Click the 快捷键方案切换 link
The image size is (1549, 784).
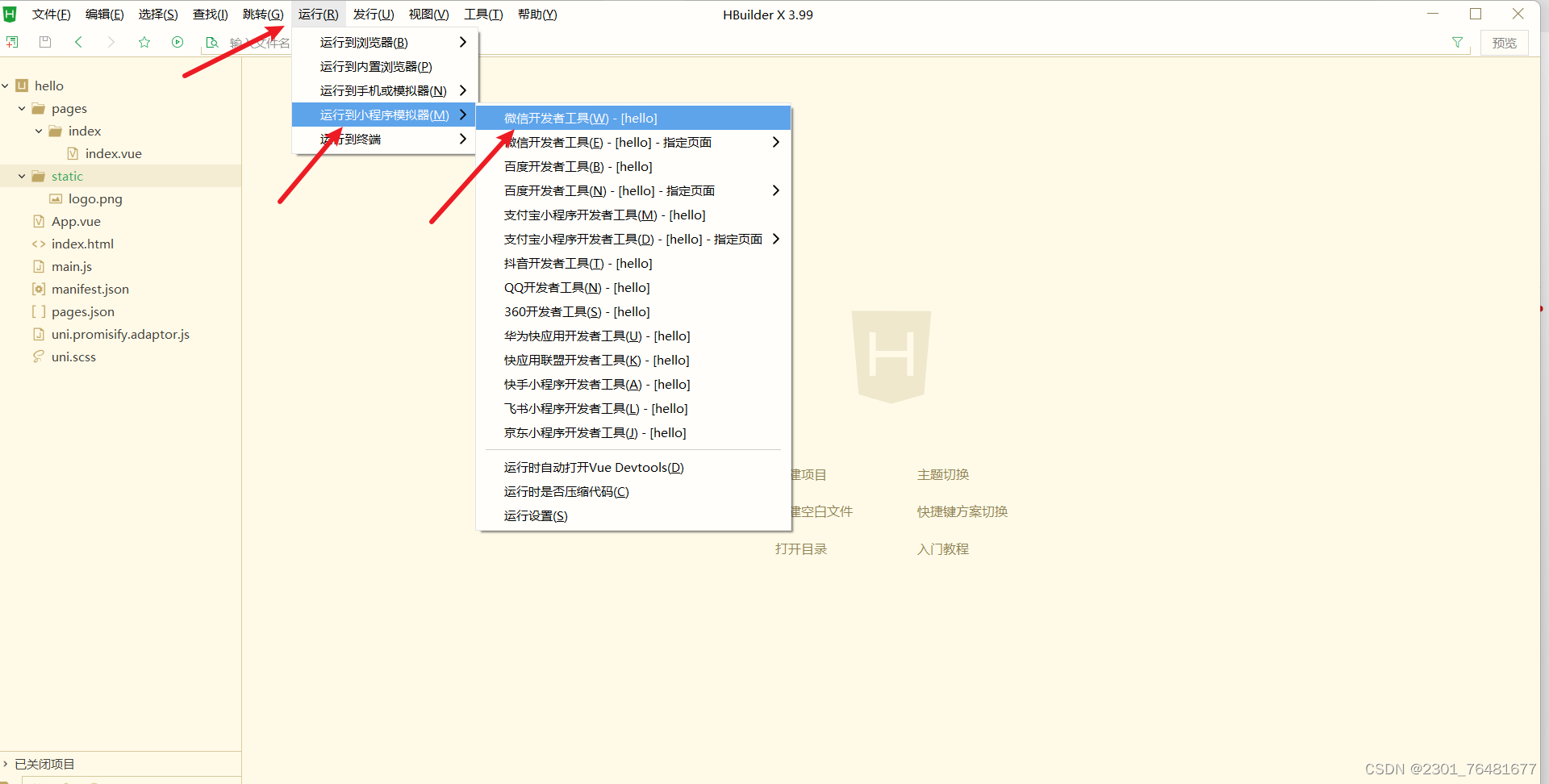[962, 511]
